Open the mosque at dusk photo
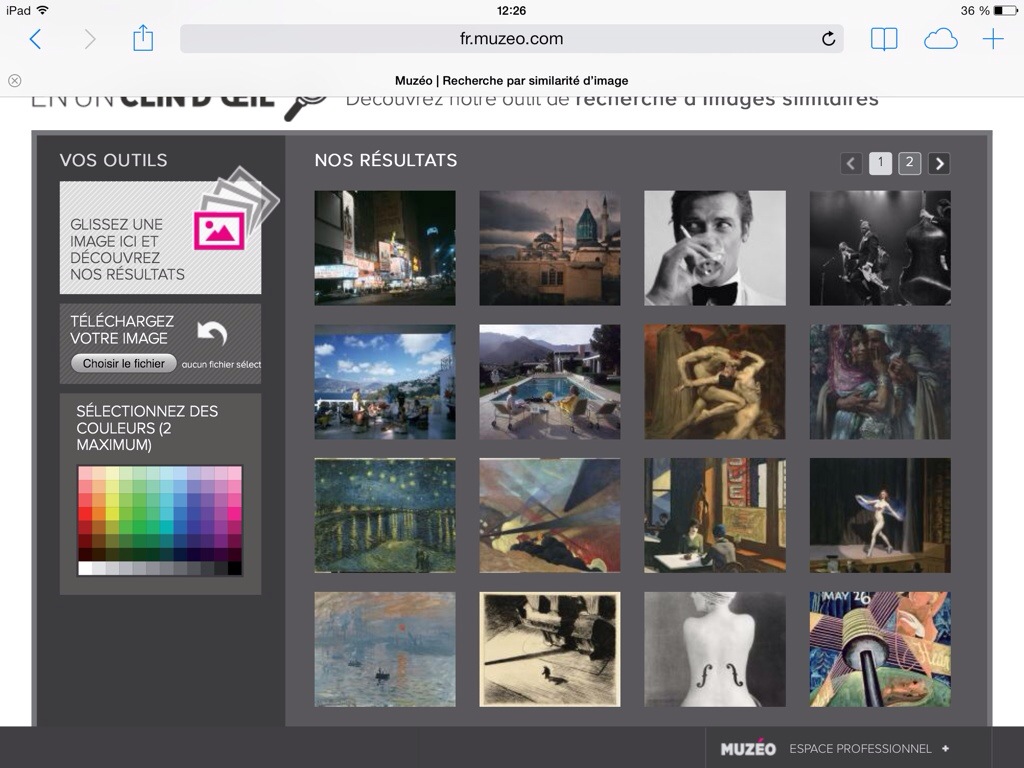The width and height of the screenshot is (1024, 768). (x=550, y=248)
